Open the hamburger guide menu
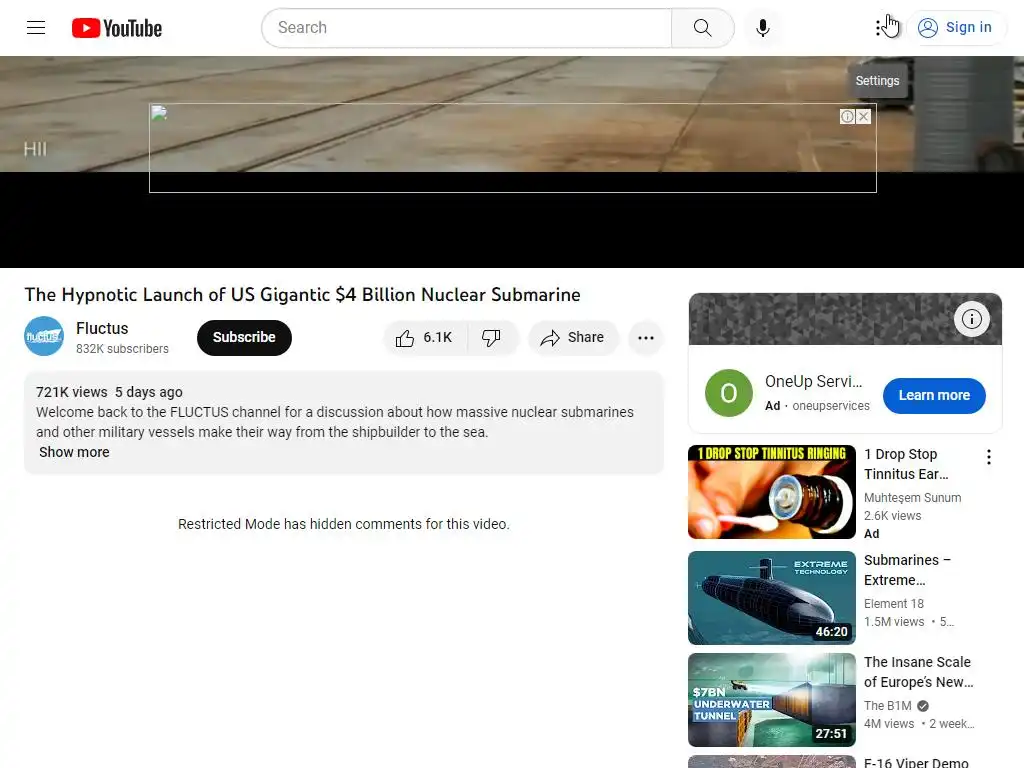The height and width of the screenshot is (768, 1024). coord(36,27)
